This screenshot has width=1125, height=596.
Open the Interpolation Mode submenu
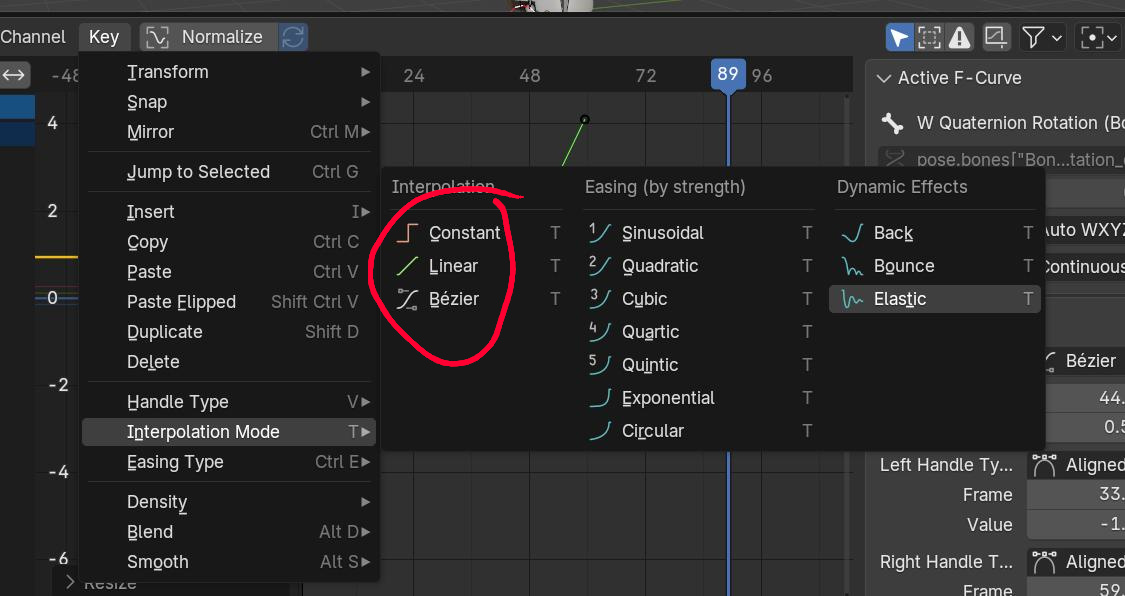point(229,432)
